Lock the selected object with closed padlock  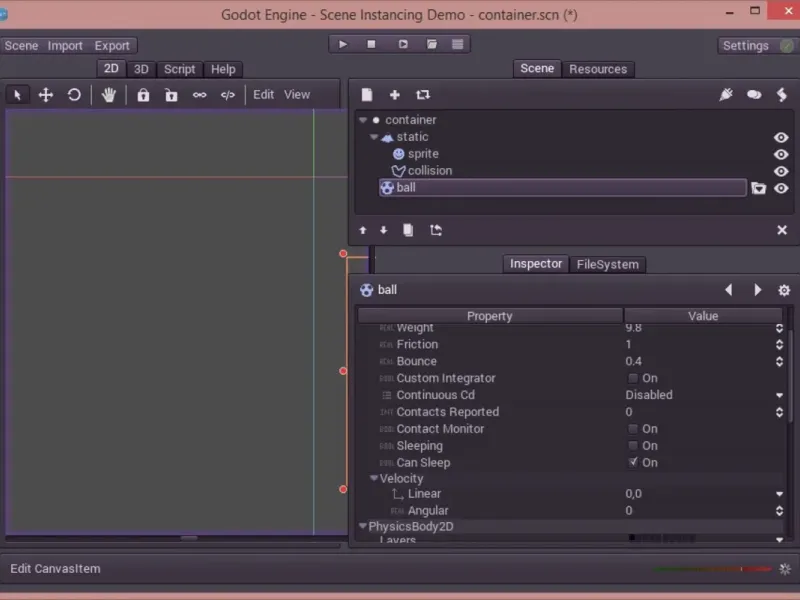pyautogui.click(x=143, y=95)
